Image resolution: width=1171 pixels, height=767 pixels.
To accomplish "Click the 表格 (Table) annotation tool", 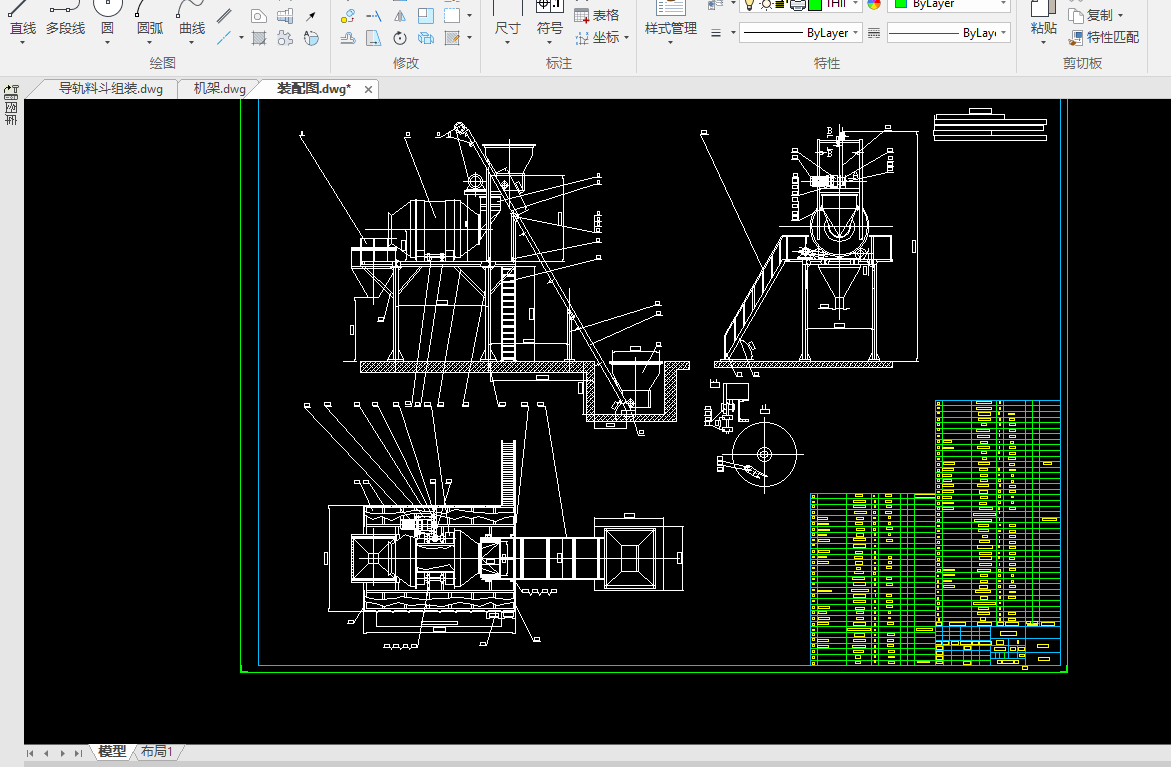I will [x=597, y=15].
